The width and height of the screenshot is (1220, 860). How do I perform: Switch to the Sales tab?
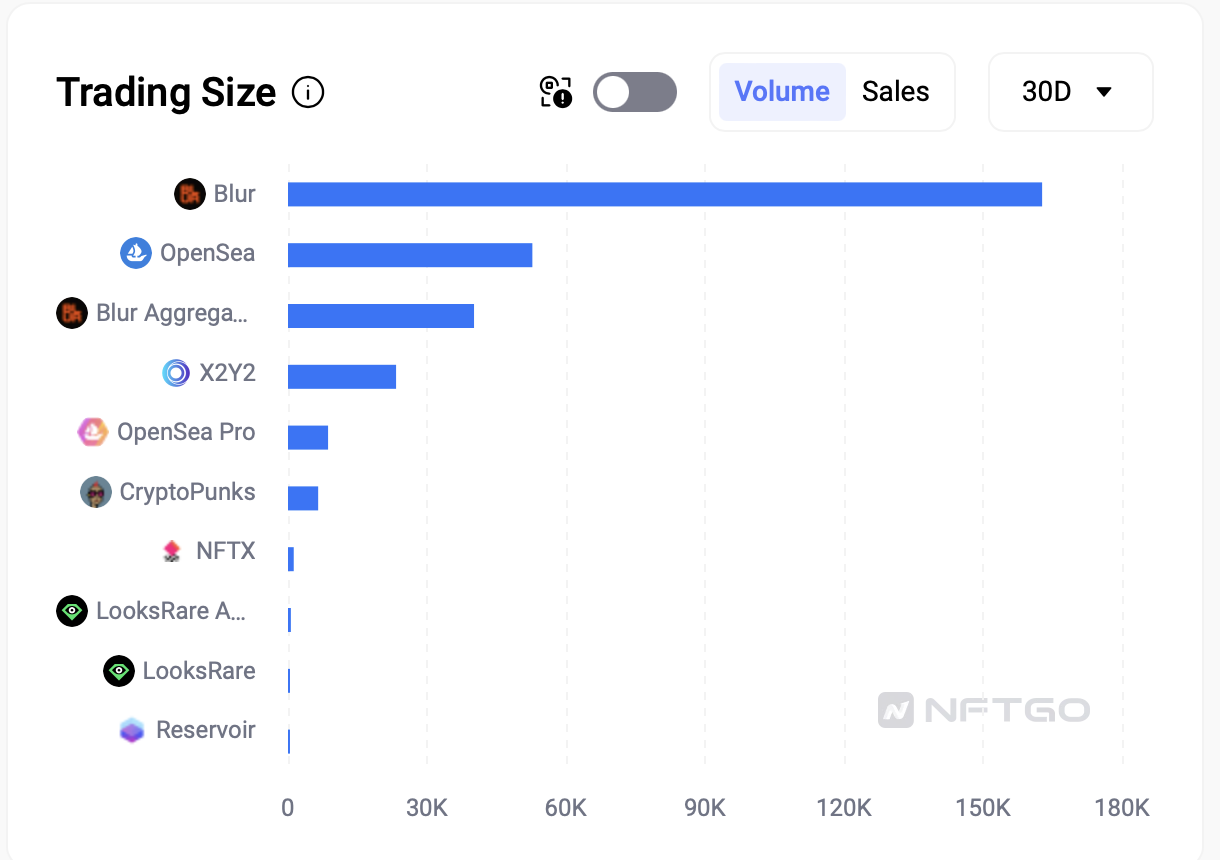tap(896, 92)
